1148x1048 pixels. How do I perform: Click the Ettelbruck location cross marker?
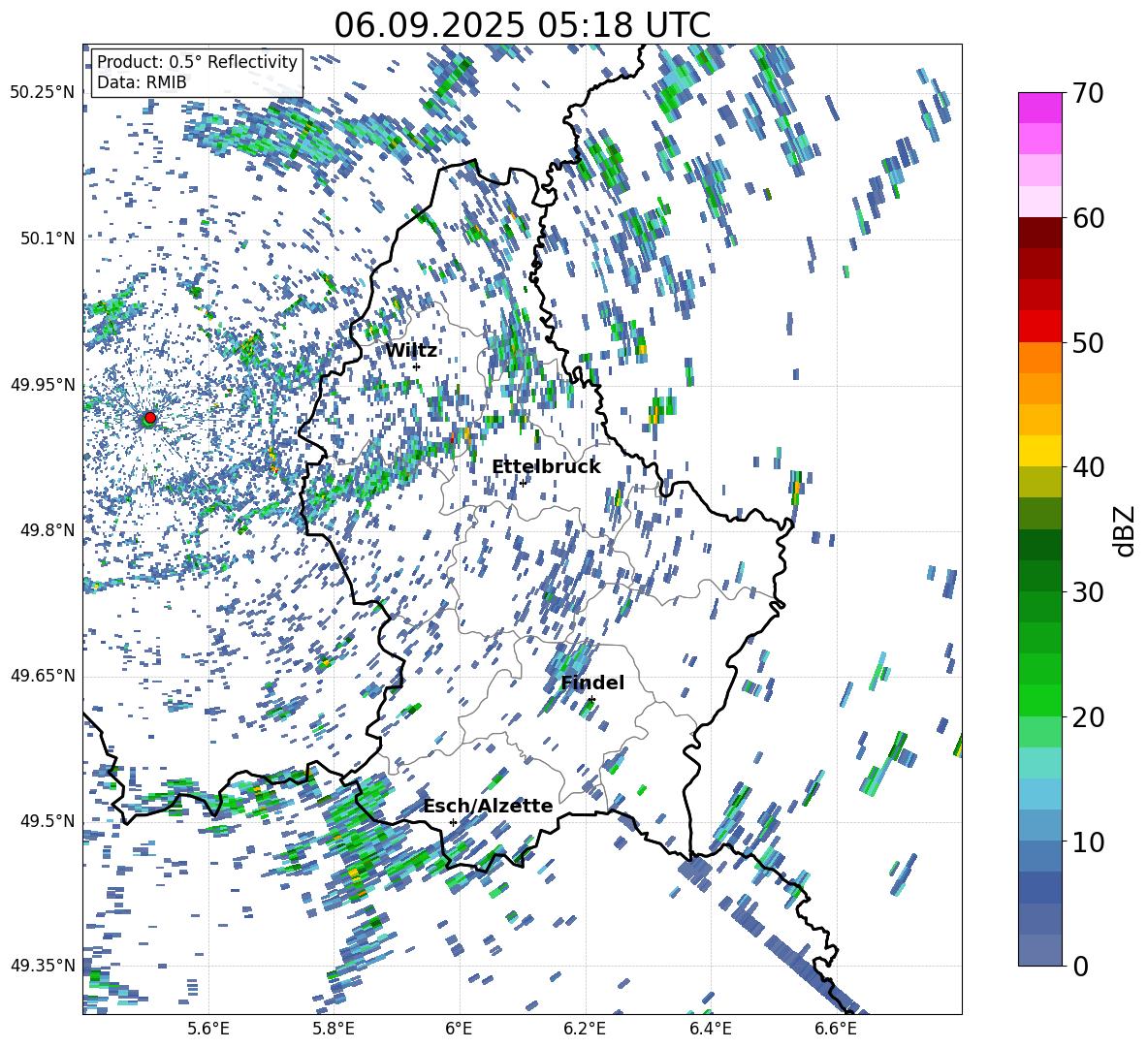tap(523, 483)
